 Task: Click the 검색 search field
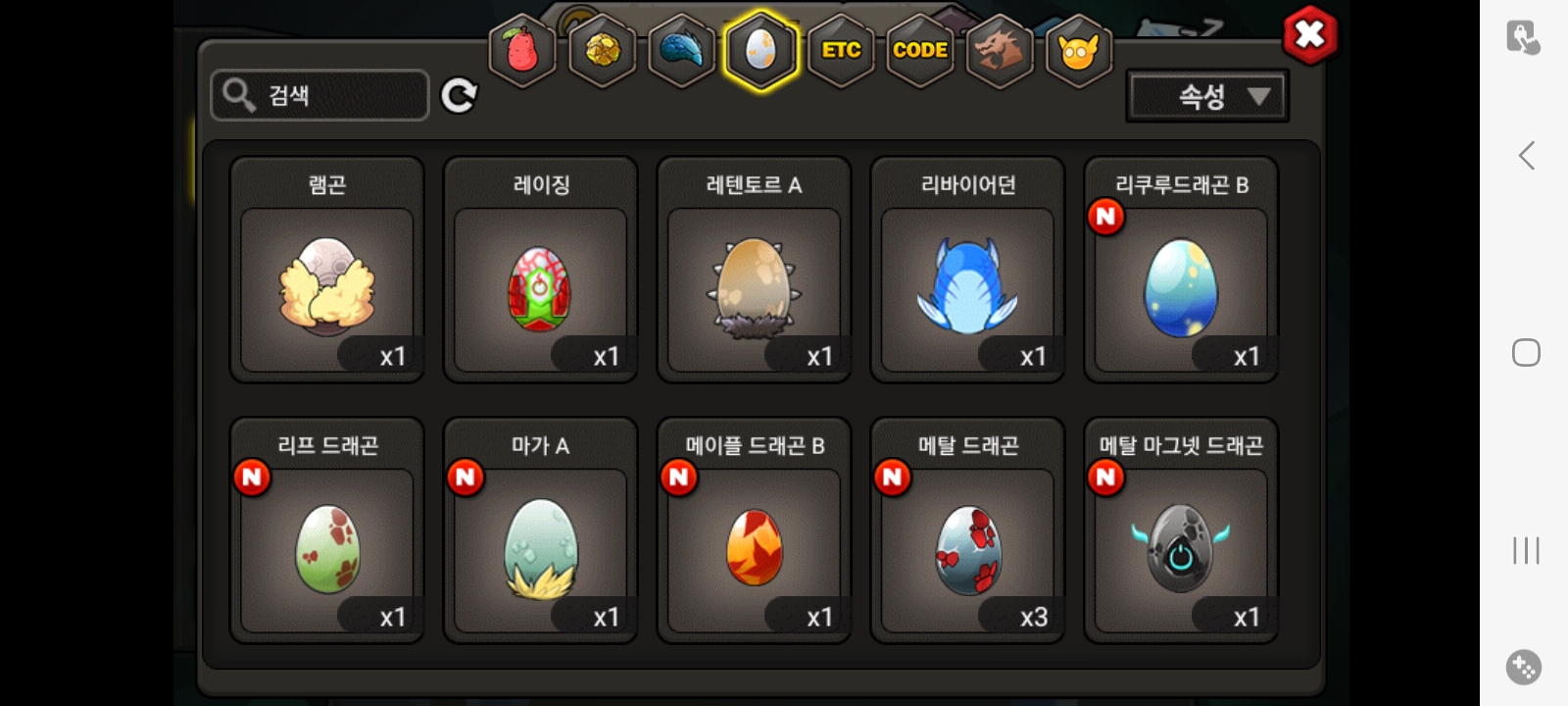pyautogui.click(x=319, y=95)
